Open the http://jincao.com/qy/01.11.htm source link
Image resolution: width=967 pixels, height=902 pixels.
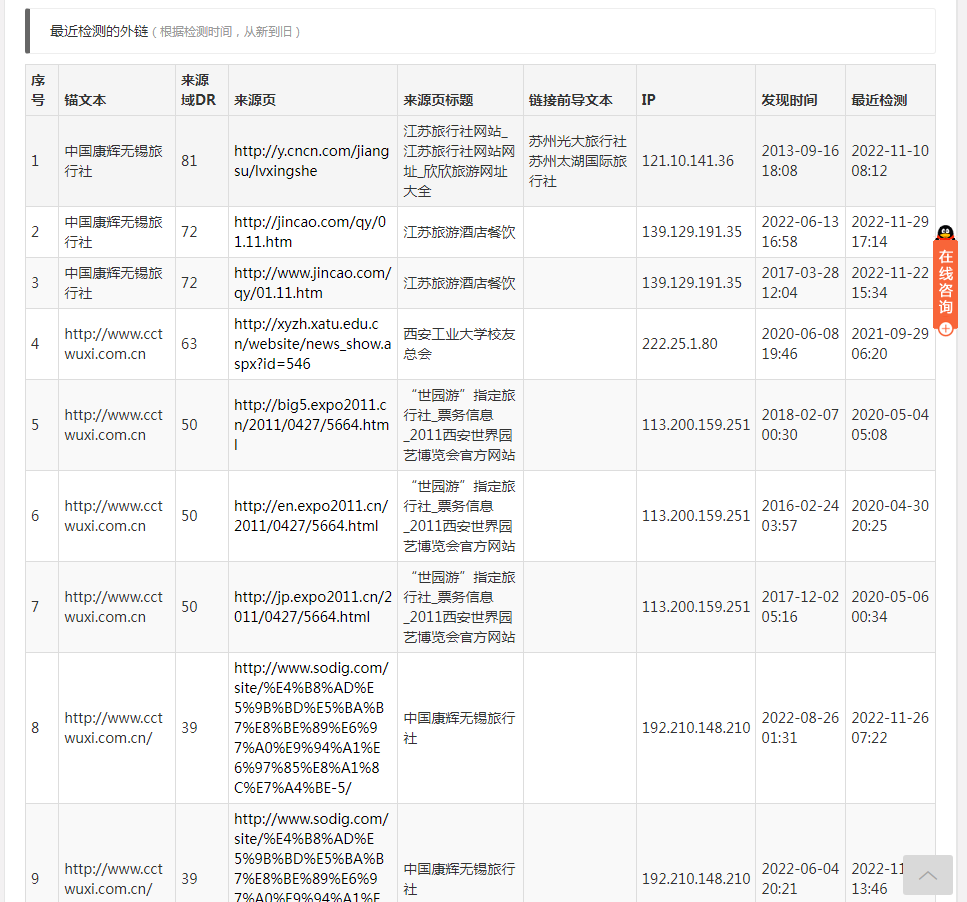pyautogui.click(x=309, y=232)
